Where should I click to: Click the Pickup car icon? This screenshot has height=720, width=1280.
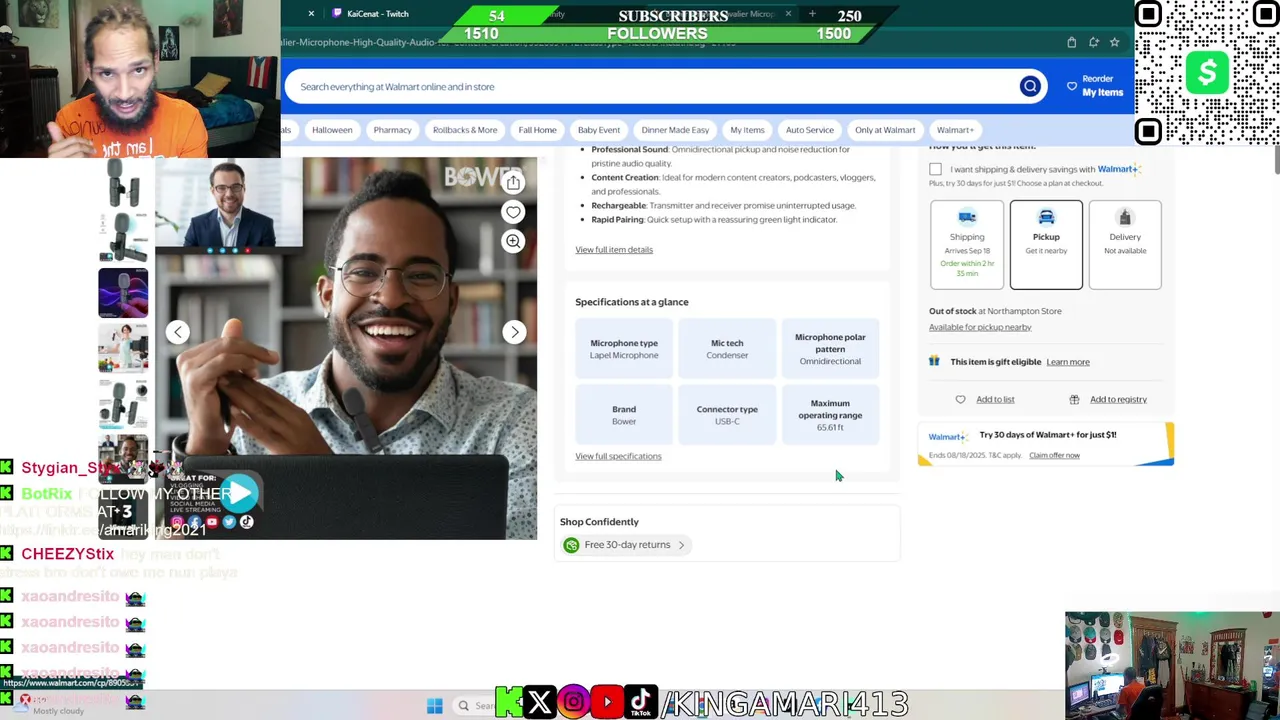click(1046, 217)
